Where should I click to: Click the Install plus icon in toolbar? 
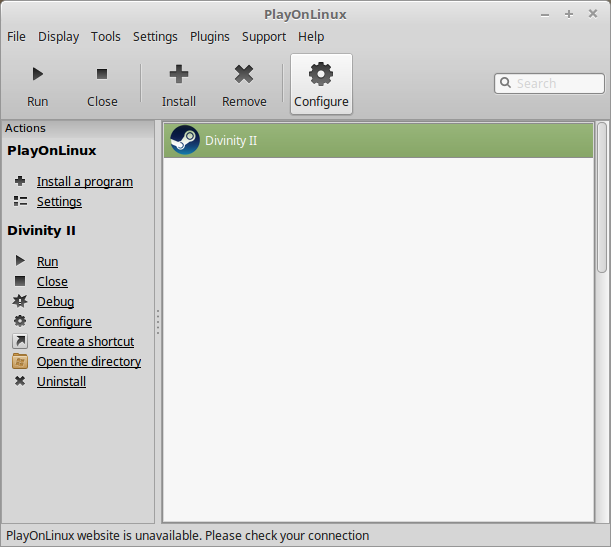click(x=179, y=74)
